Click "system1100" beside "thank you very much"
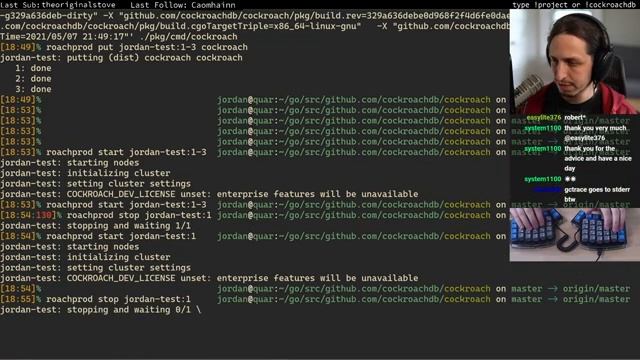640x360 pixels. tap(543, 128)
